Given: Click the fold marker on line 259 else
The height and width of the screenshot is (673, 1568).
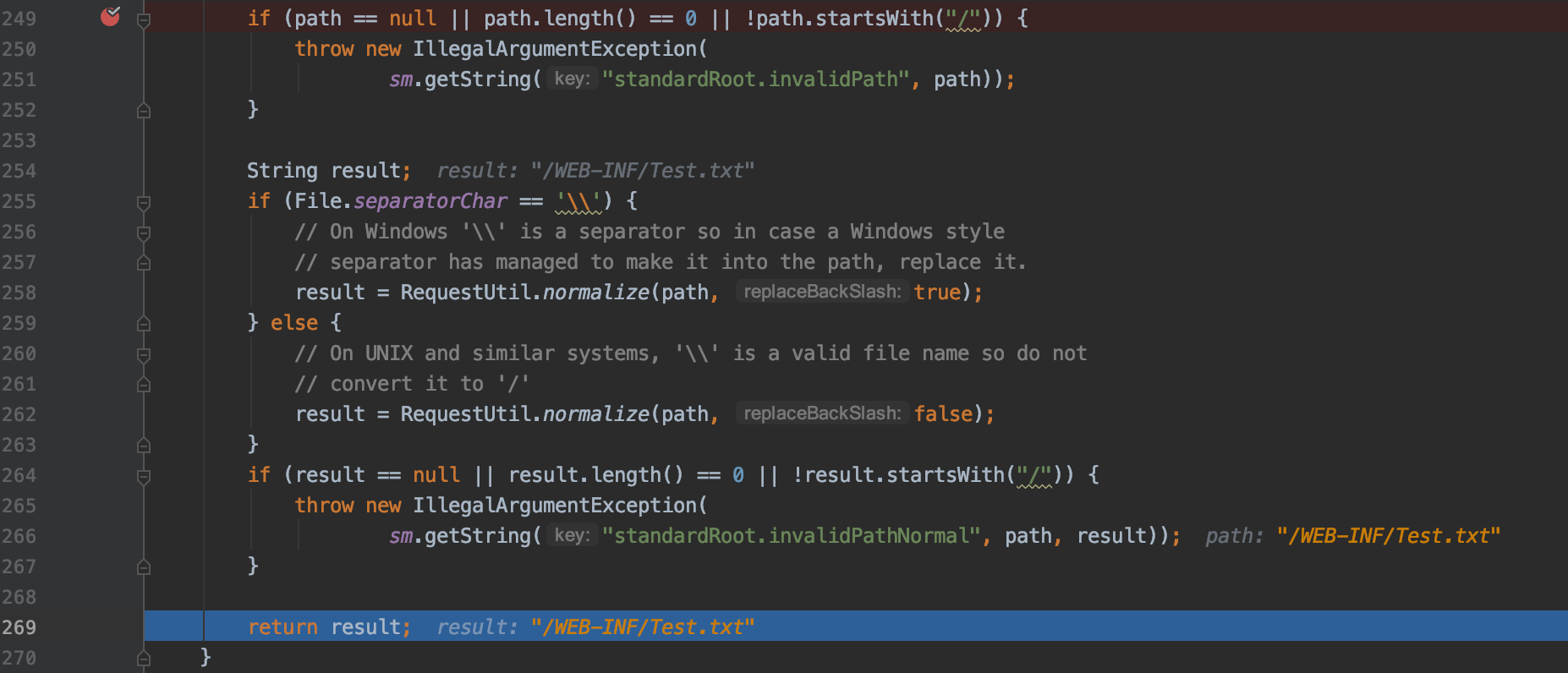Looking at the screenshot, I should [144, 324].
